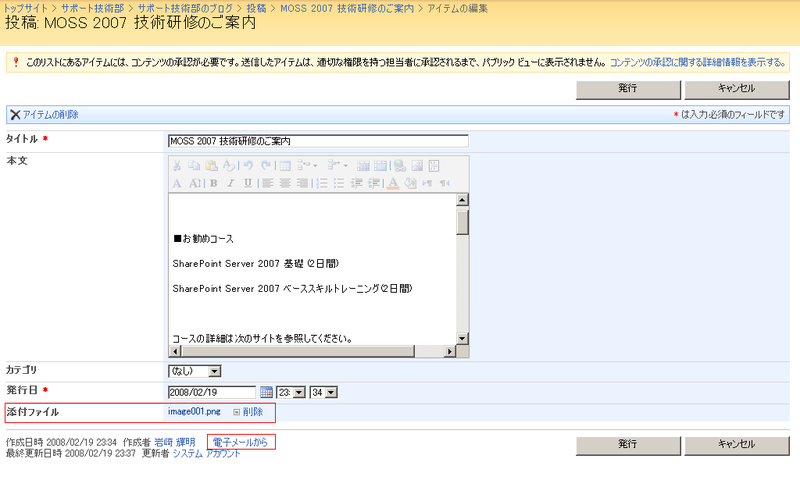The image size is (800, 480).
Task: Click the top キャンセル button
Action: tap(737, 89)
